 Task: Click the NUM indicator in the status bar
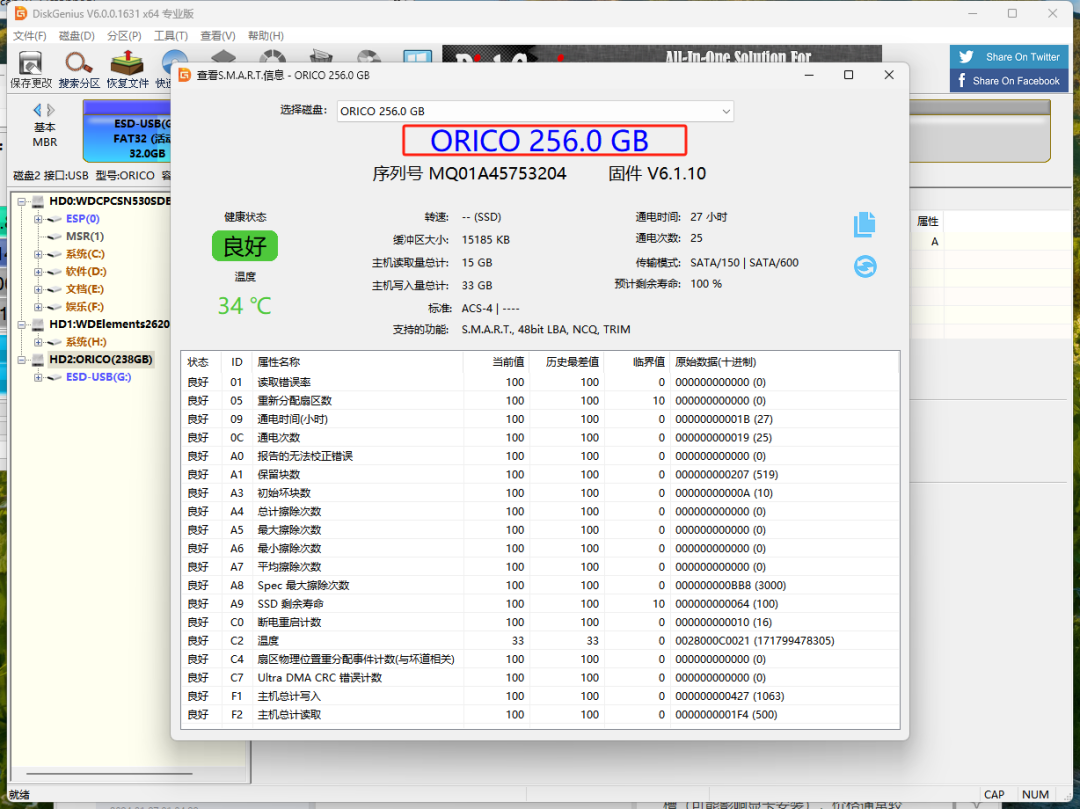[x=1035, y=795]
